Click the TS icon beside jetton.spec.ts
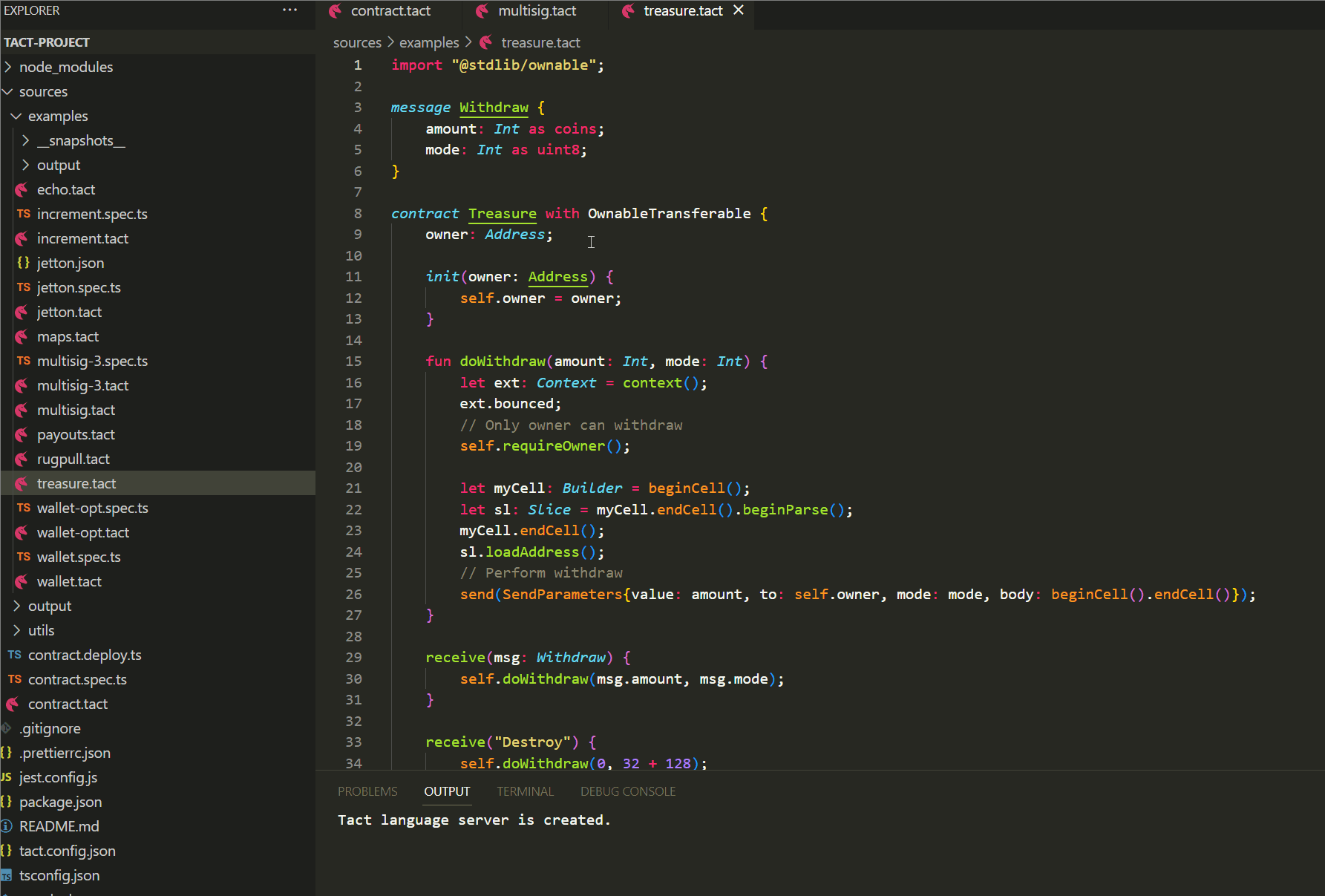Image resolution: width=1325 pixels, height=896 pixels. pyautogui.click(x=24, y=287)
